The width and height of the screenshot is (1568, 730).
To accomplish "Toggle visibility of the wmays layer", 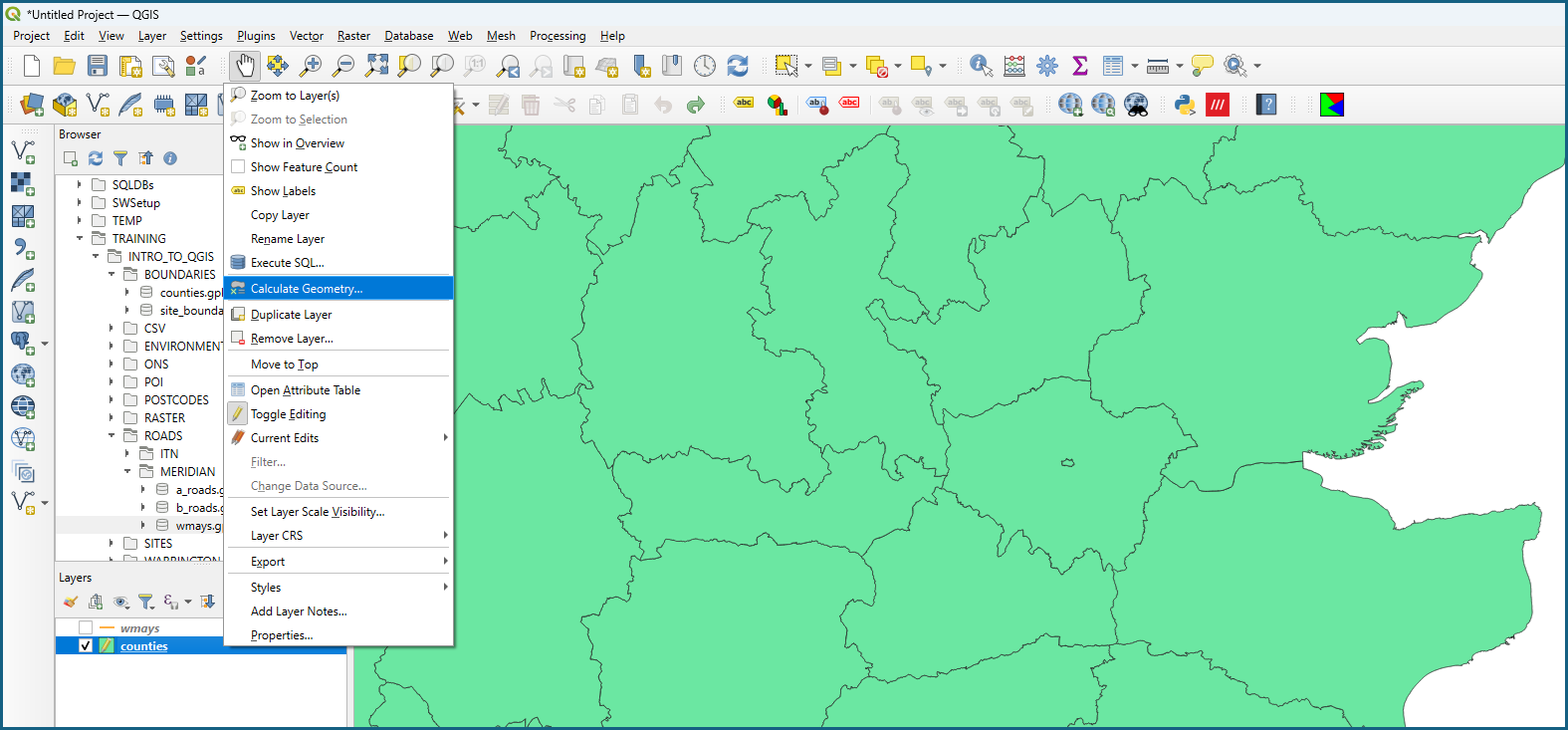I will [86, 628].
